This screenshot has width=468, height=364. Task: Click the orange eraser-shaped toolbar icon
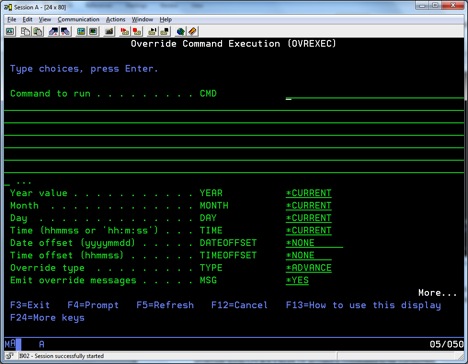pos(192,32)
